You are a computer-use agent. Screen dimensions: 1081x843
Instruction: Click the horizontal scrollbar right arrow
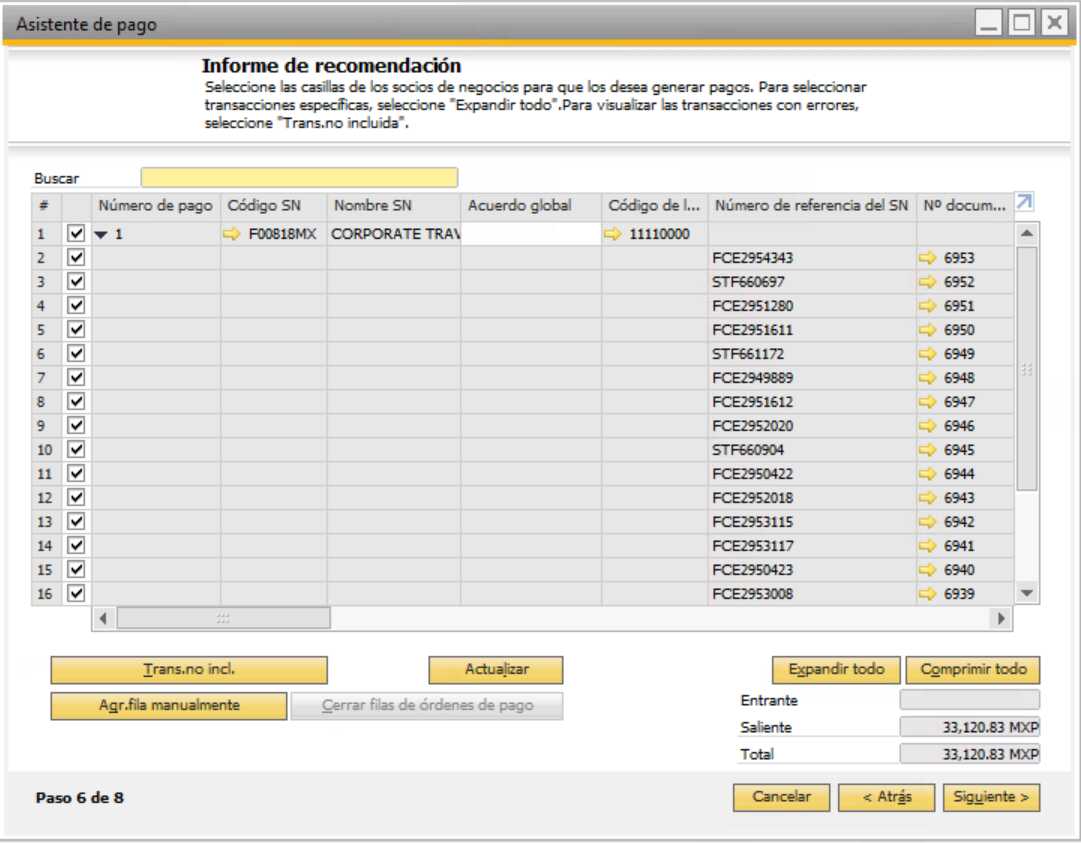(1001, 618)
